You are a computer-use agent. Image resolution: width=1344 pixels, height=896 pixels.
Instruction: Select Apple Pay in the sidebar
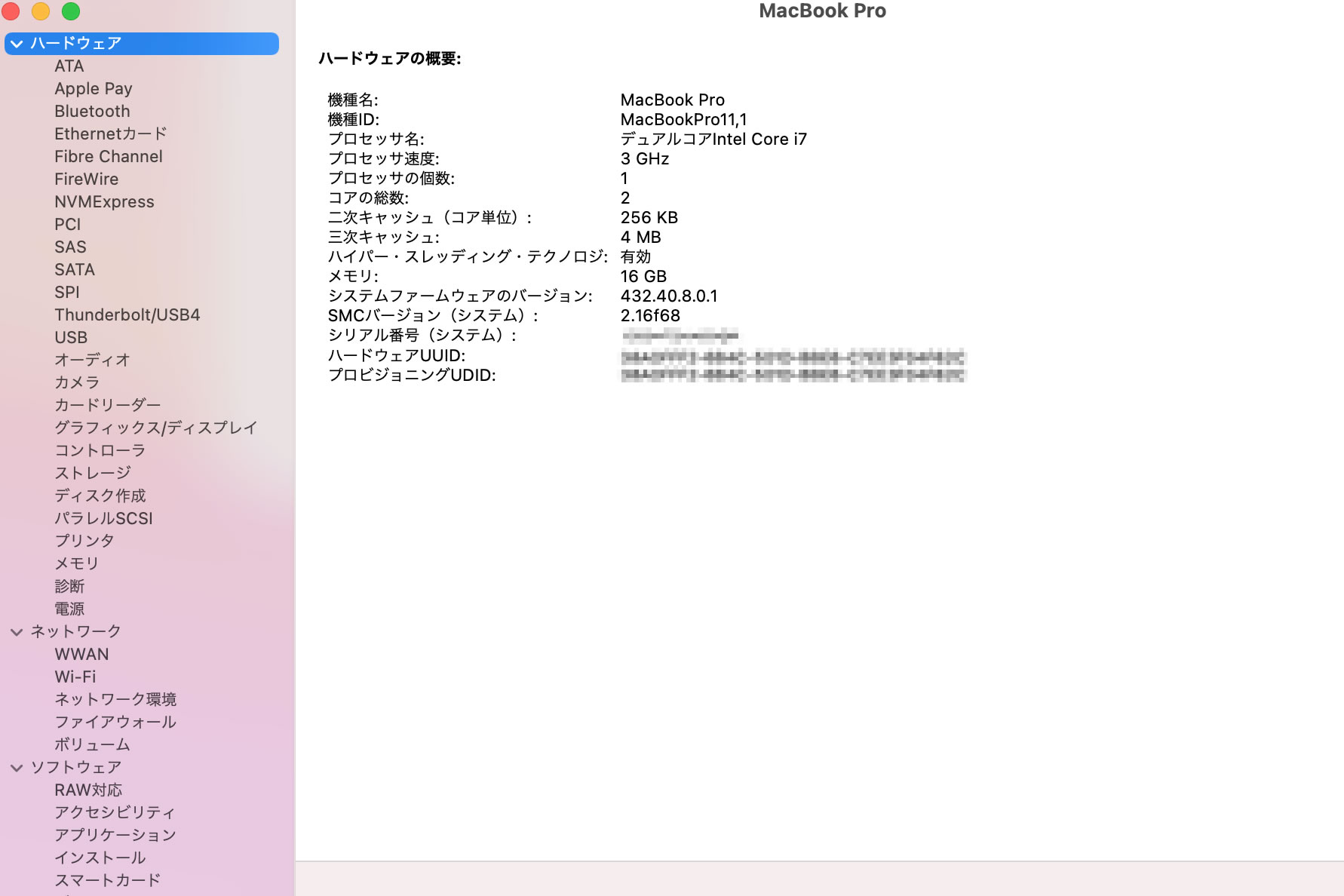[94, 89]
